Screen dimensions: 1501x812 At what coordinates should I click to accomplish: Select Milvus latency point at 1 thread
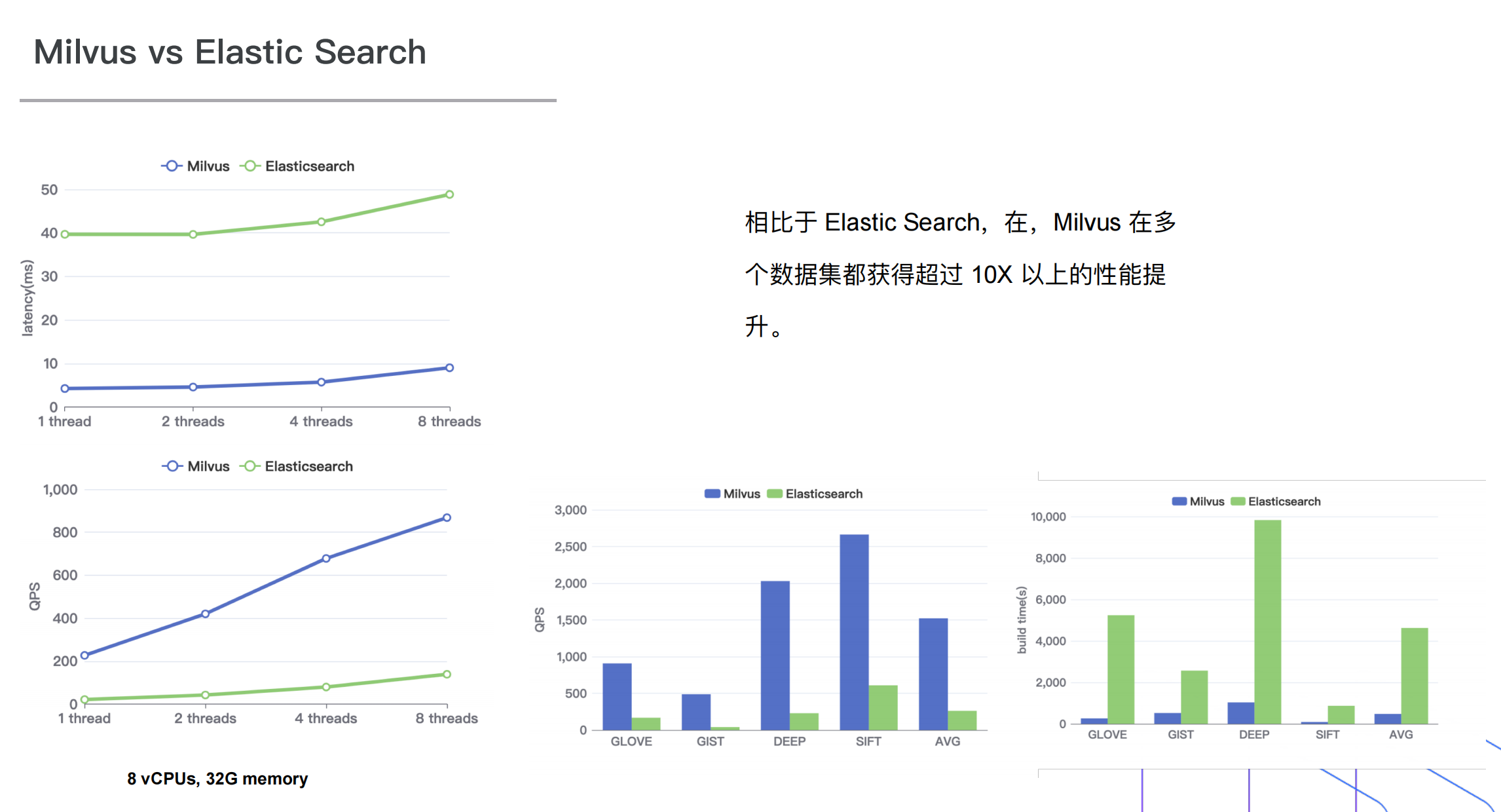coord(65,389)
